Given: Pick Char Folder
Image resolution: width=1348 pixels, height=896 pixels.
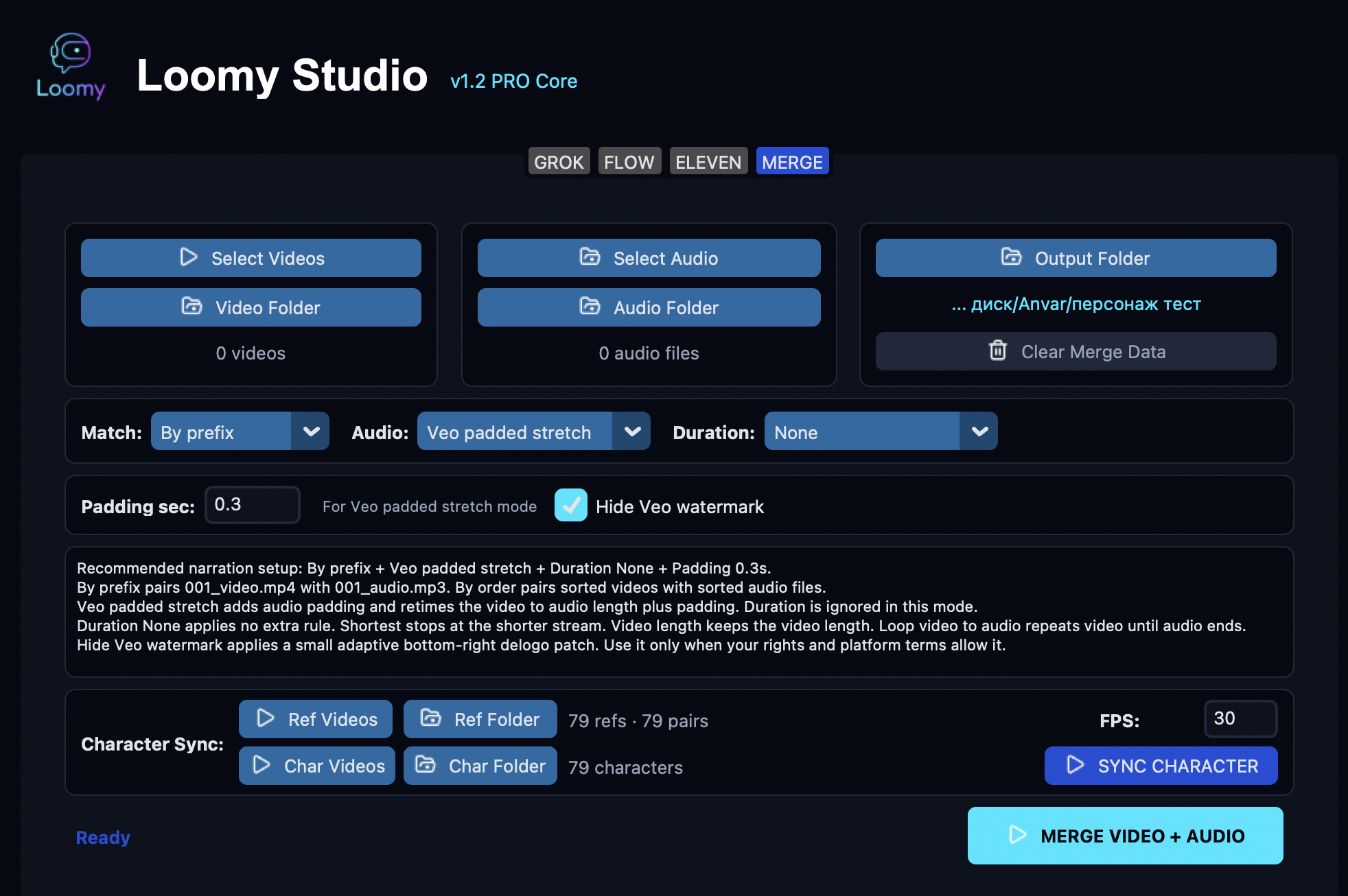Looking at the screenshot, I should pyautogui.click(x=480, y=766).
